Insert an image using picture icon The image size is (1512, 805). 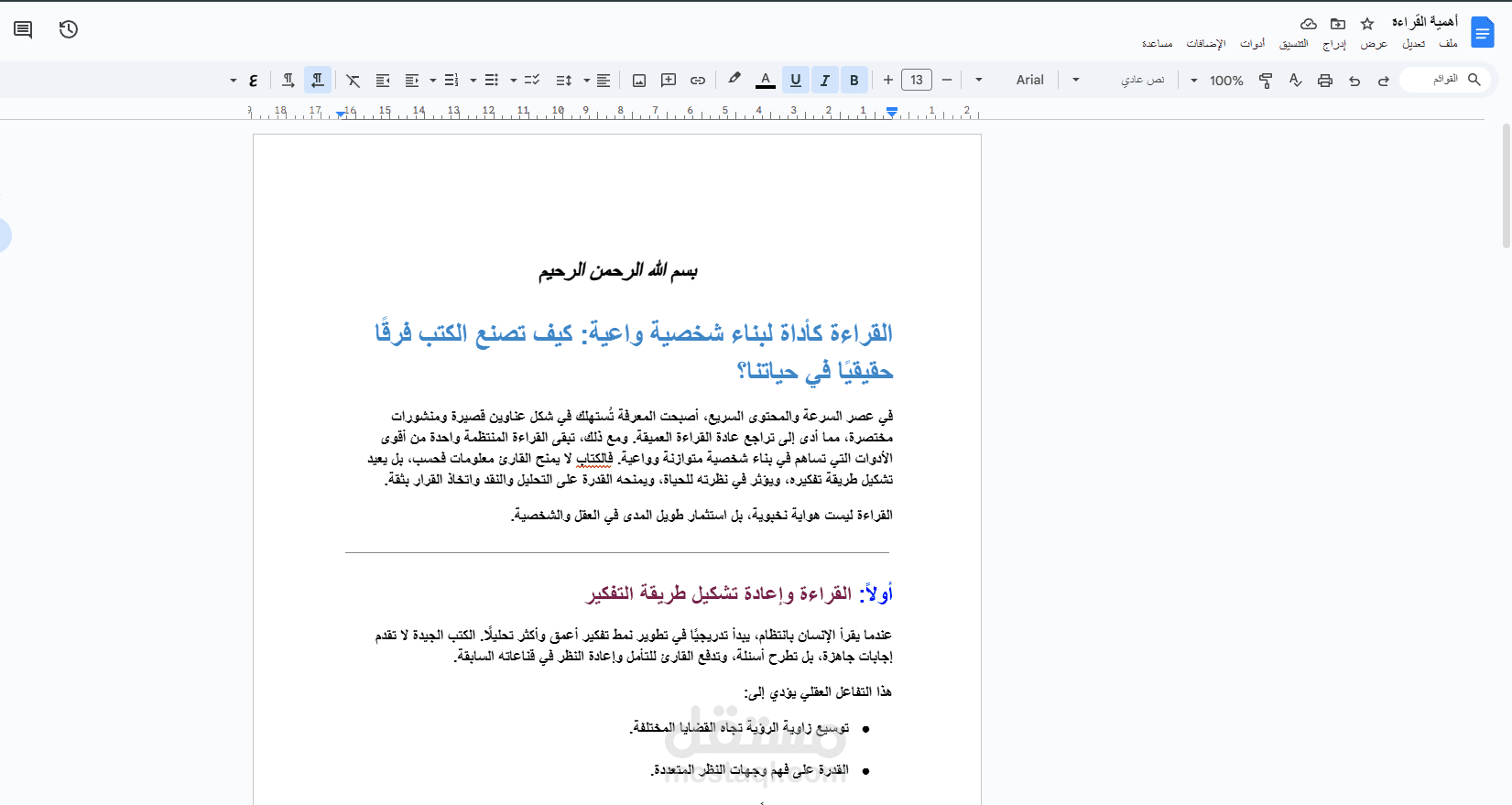639,81
